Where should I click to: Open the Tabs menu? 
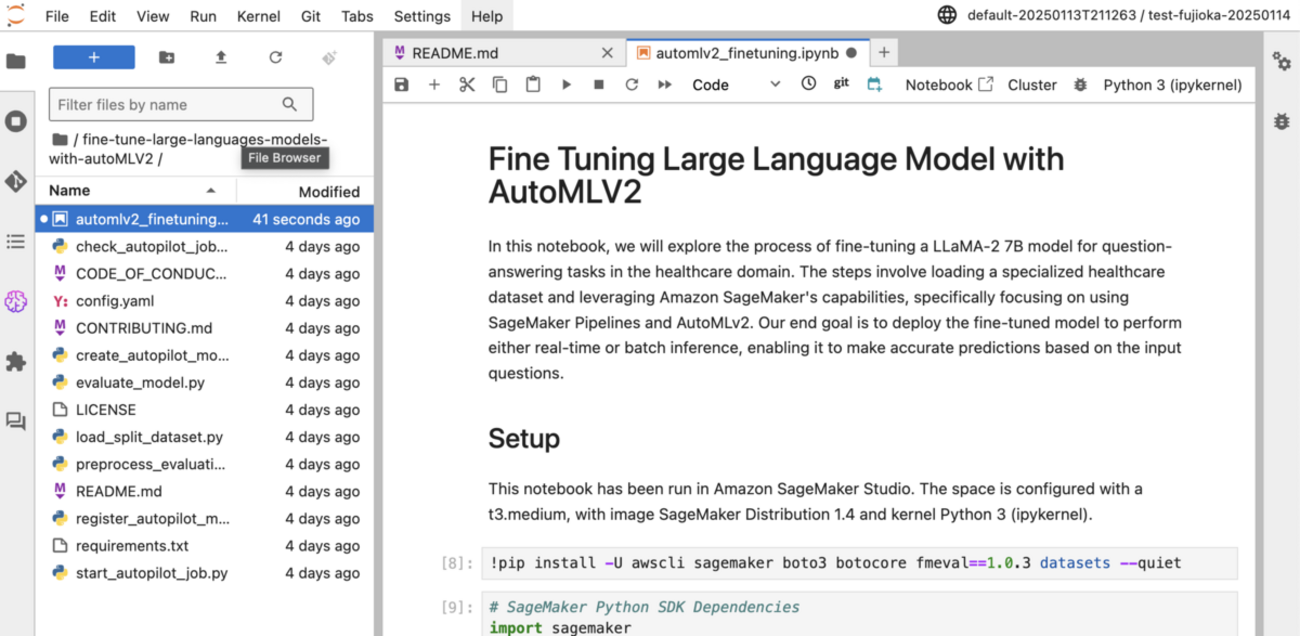(x=357, y=16)
